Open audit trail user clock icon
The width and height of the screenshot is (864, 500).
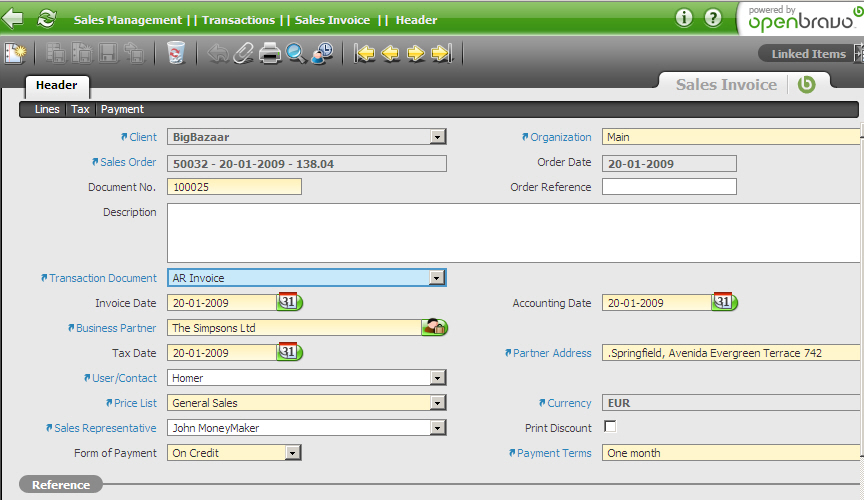click(322, 53)
